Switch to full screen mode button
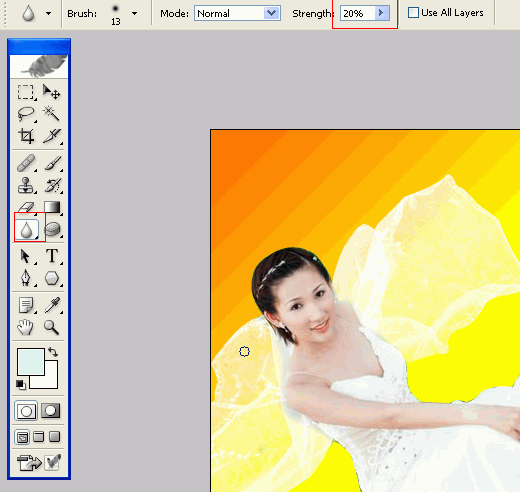Viewport: 520px width, 492px height. 54,436
